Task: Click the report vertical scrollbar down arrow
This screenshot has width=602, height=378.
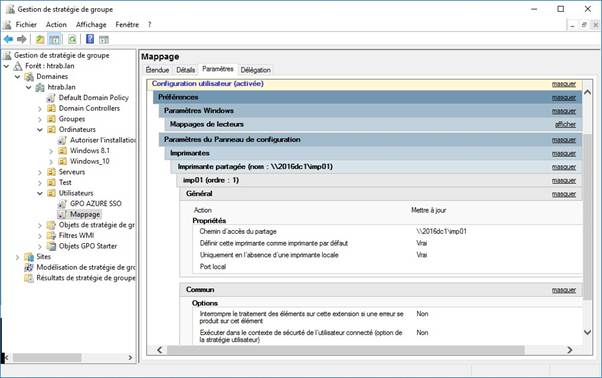Action: coord(587,332)
